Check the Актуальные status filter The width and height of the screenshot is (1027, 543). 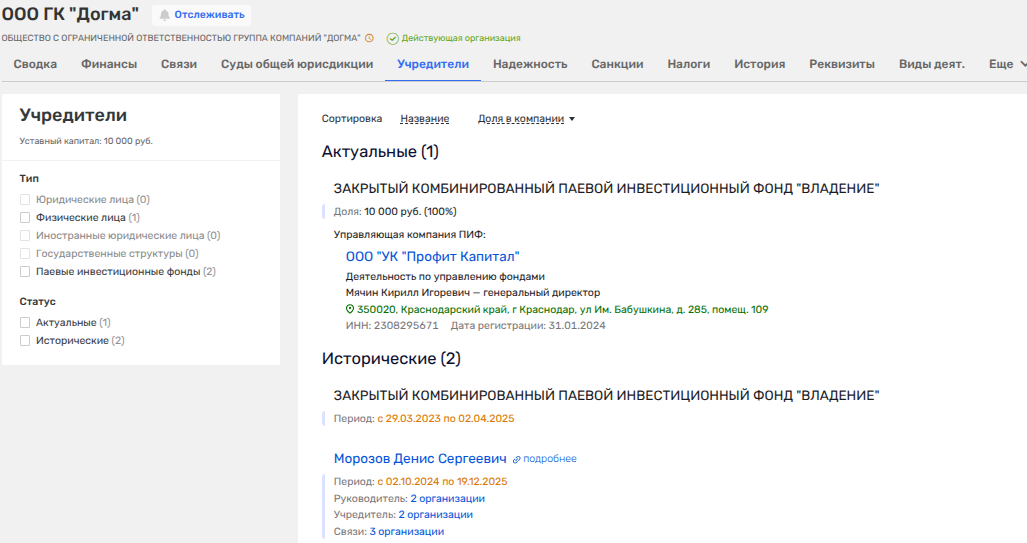[x=26, y=323]
